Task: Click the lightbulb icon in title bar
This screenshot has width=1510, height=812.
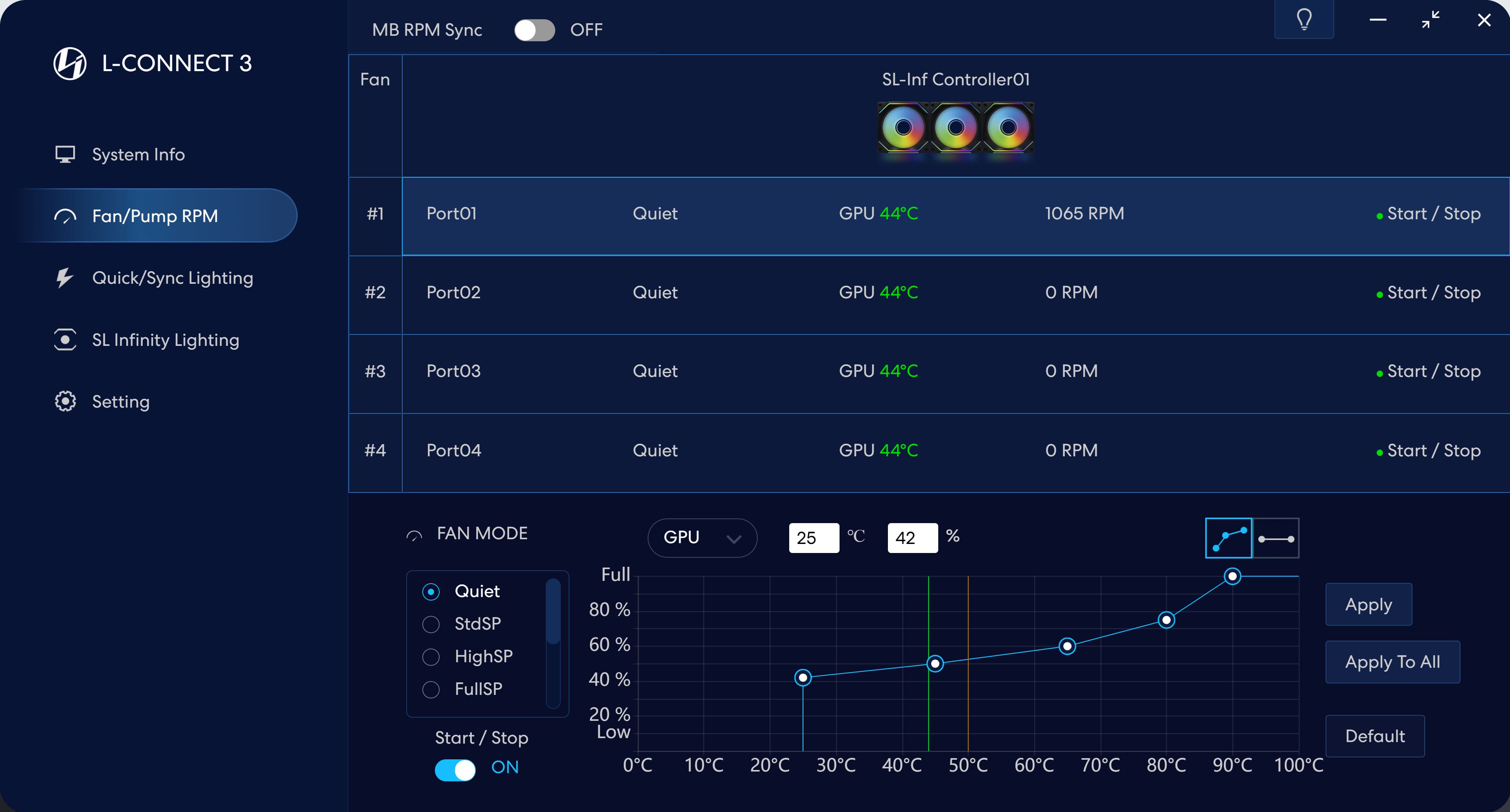Action: [x=1304, y=19]
